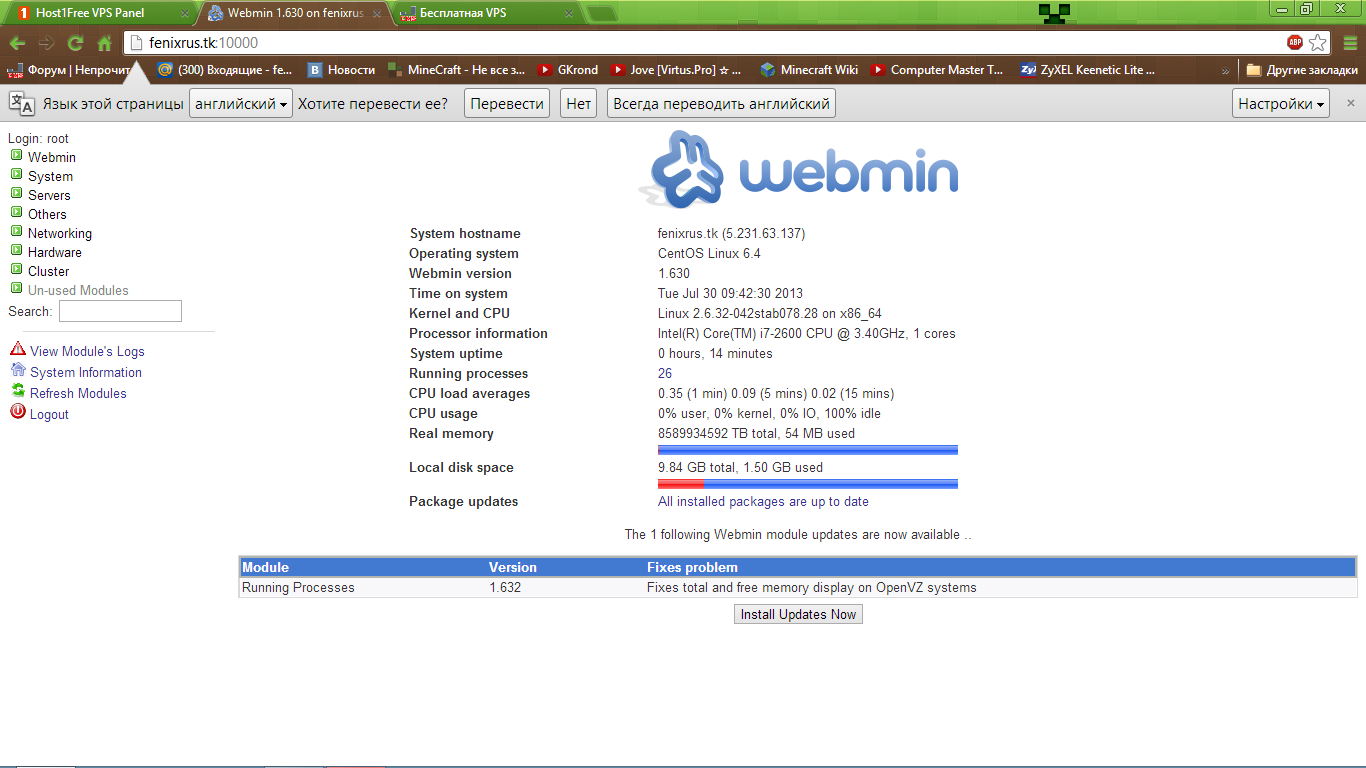This screenshot has width=1366, height=768.
Task: Open the Другие закладки bookmarks folder
Action: click(x=1302, y=70)
